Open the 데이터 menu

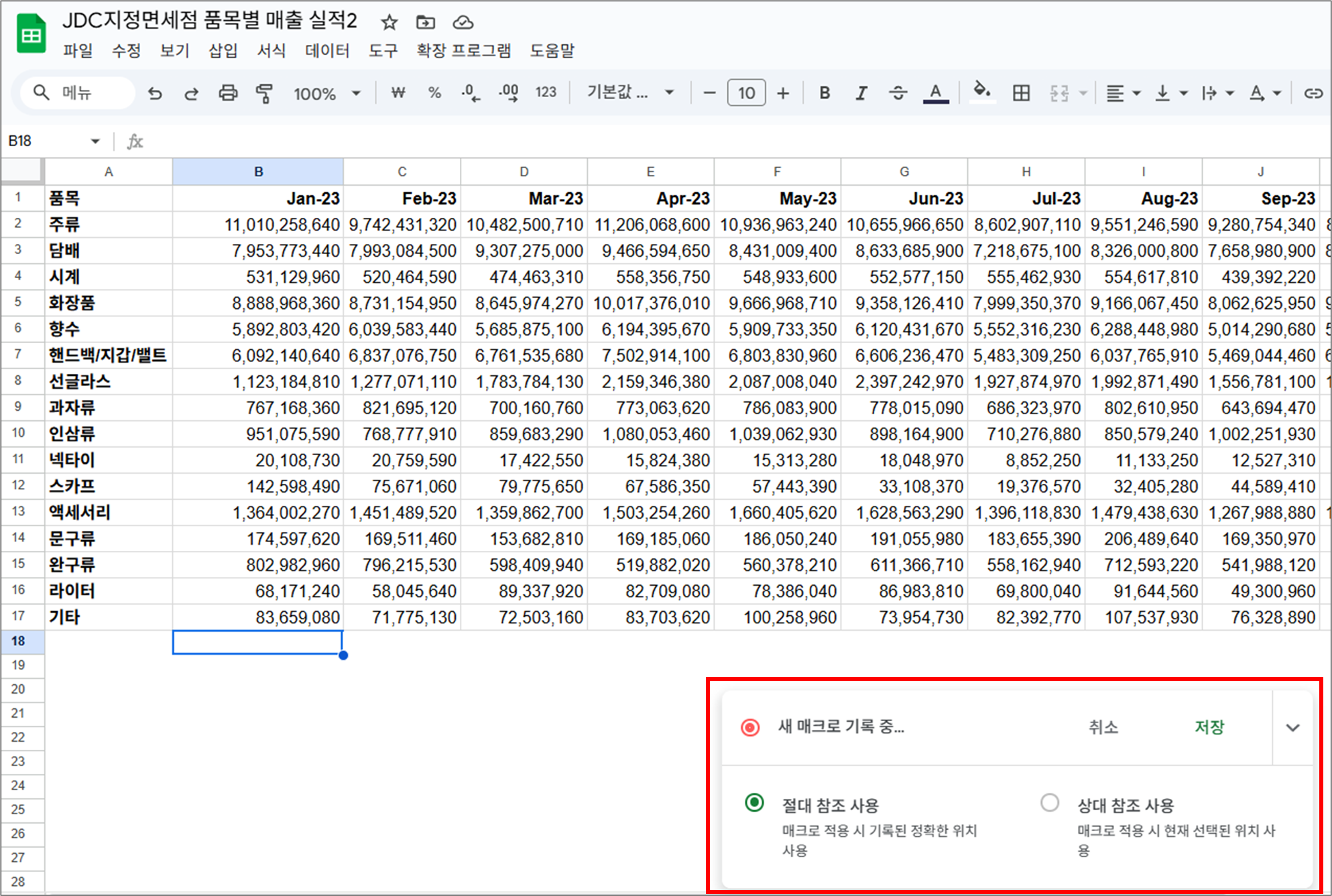coord(326,51)
